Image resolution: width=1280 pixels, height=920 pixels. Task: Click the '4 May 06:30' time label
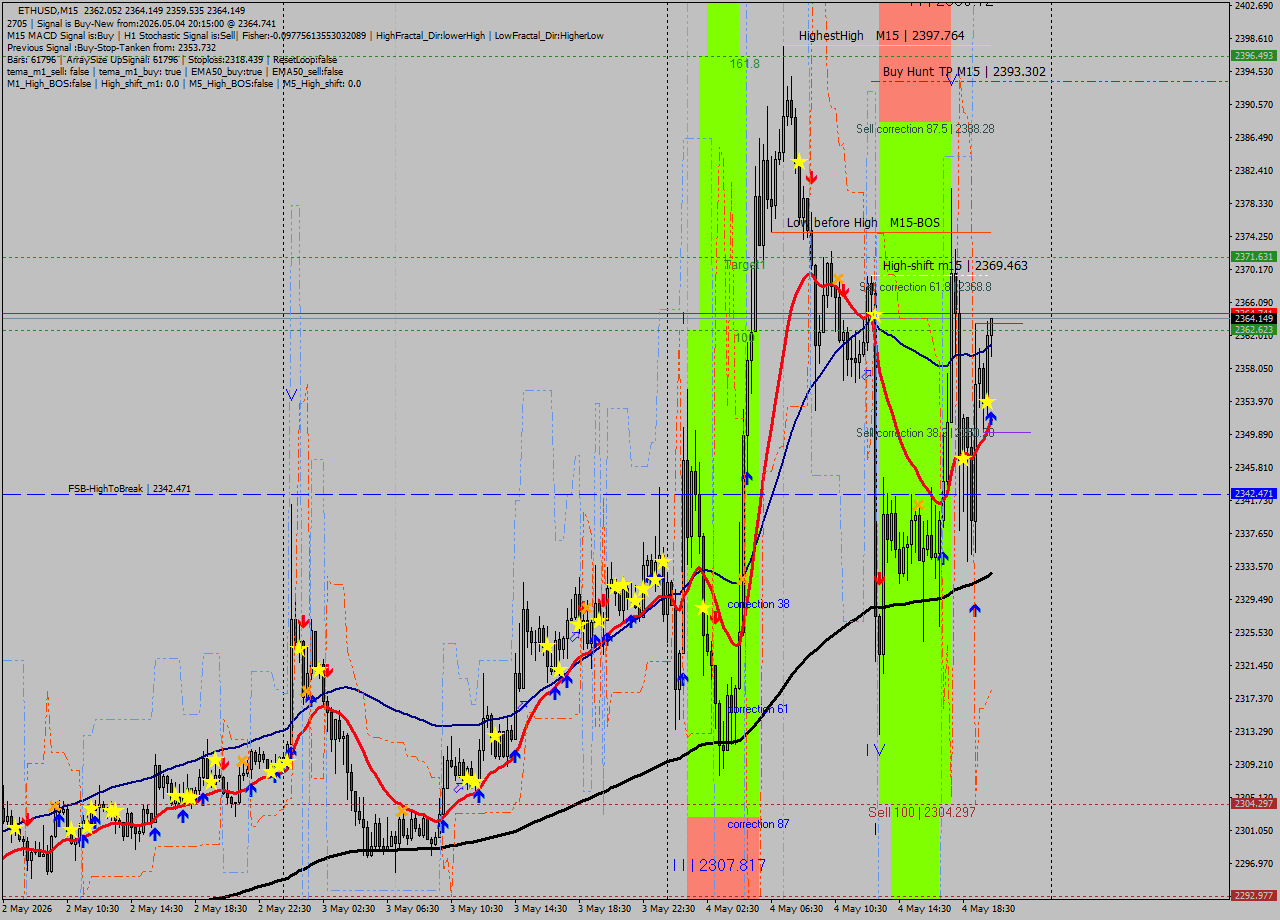[x=797, y=909]
